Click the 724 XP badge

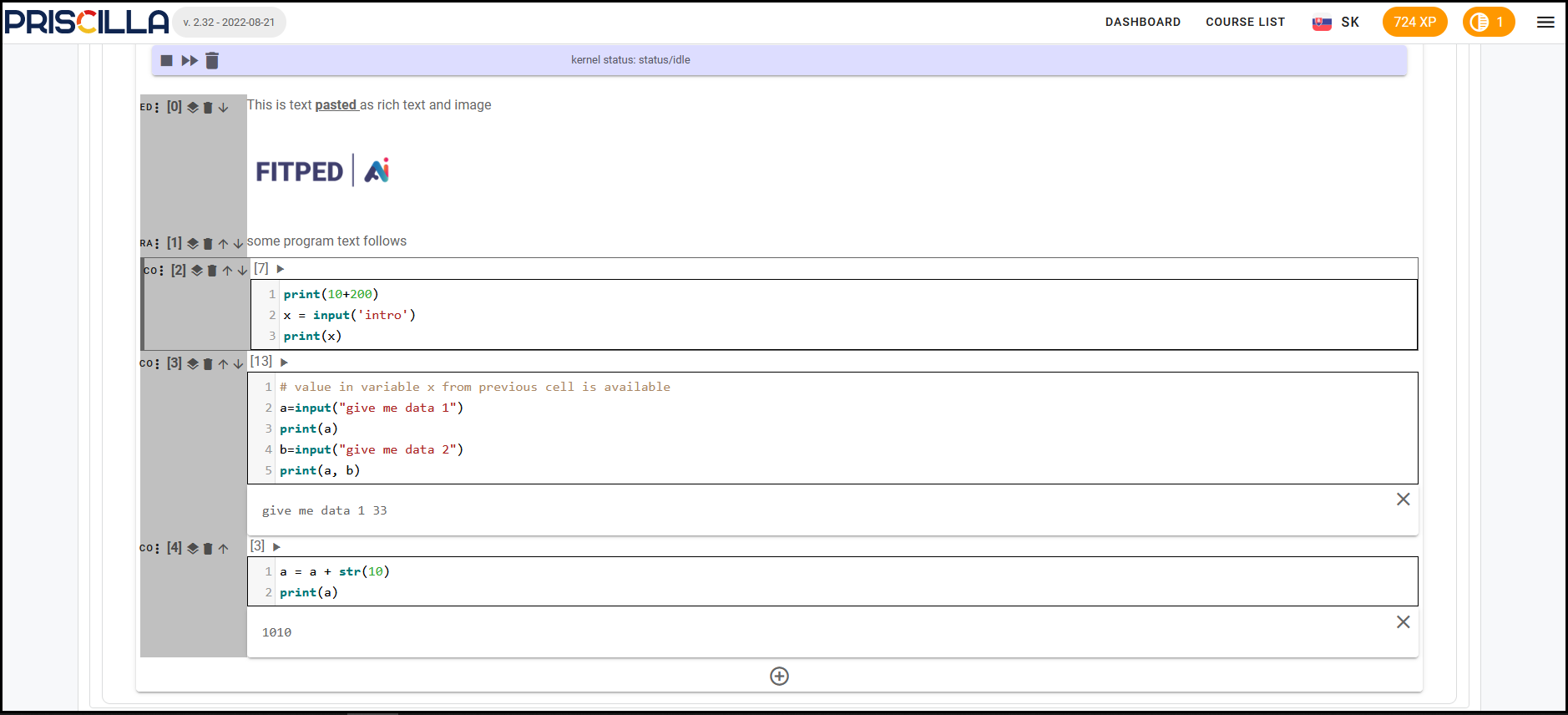click(1414, 23)
